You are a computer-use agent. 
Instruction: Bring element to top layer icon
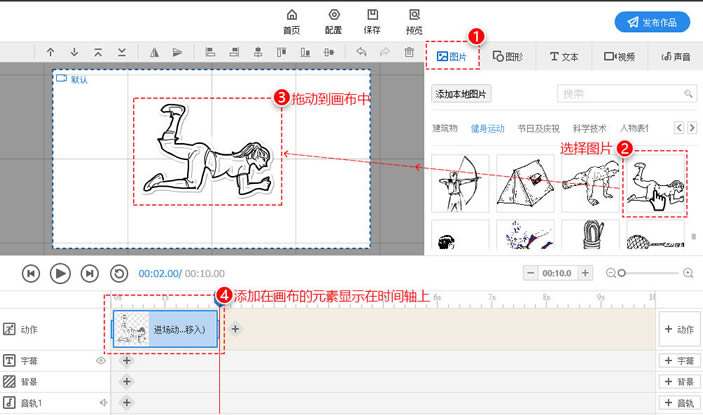pos(98,52)
